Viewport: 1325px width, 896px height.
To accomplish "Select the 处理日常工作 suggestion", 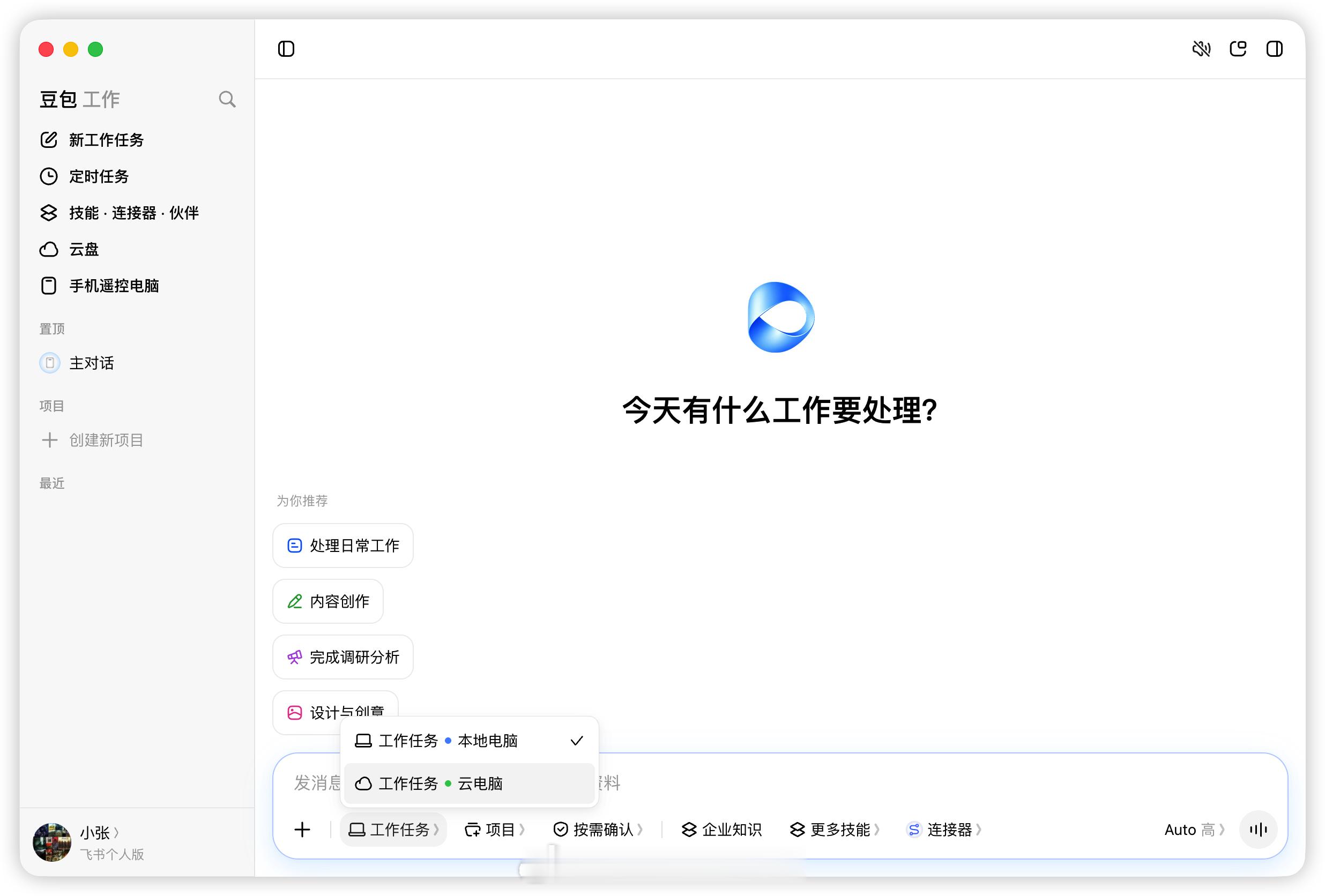I will click(x=343, y=546).
